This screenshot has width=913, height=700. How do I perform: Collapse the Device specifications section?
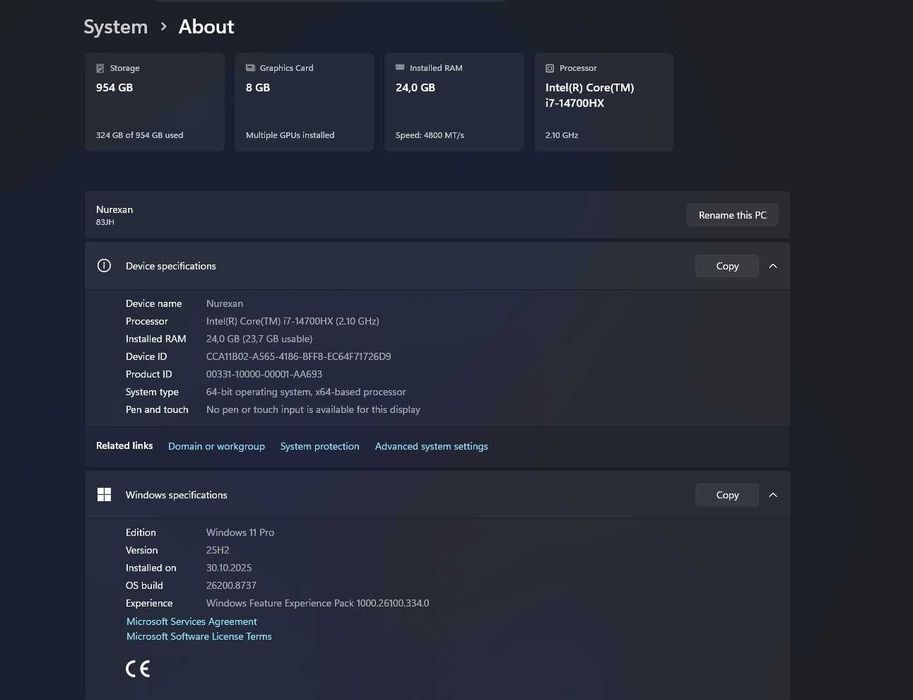coord(773,266)
